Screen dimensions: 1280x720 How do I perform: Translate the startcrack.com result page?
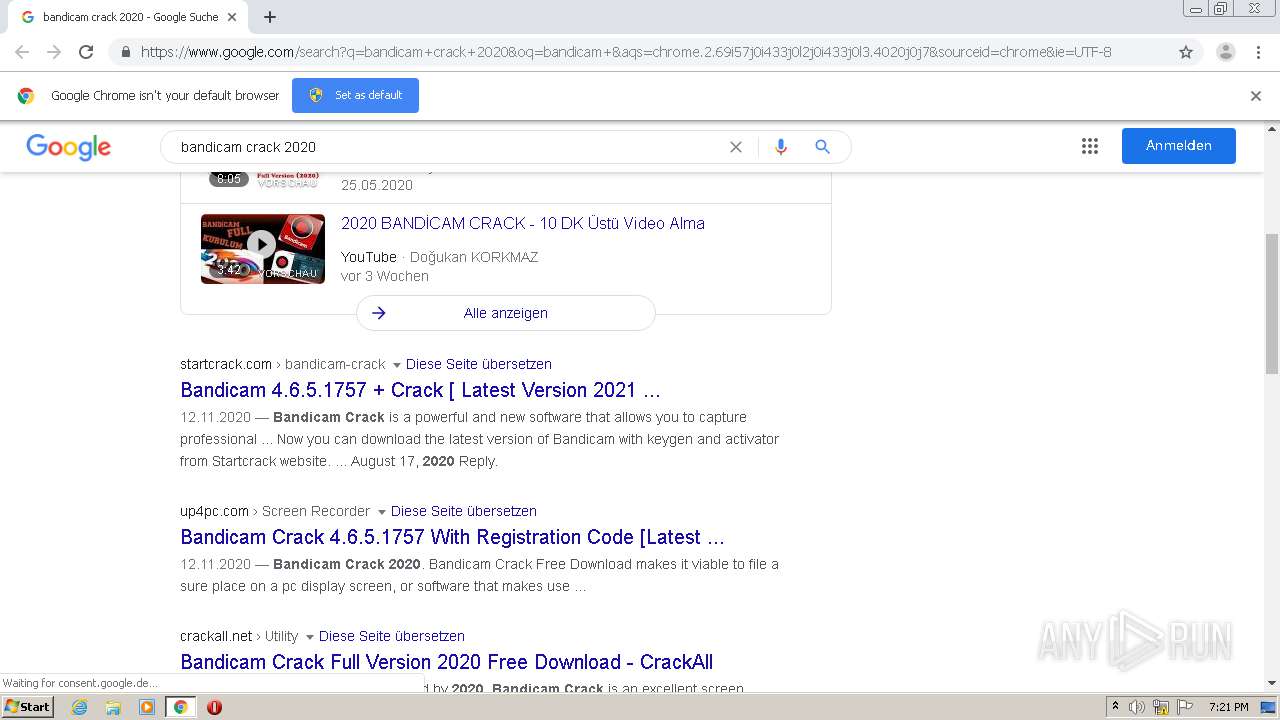pyautogui.click(x=479, y=364)
